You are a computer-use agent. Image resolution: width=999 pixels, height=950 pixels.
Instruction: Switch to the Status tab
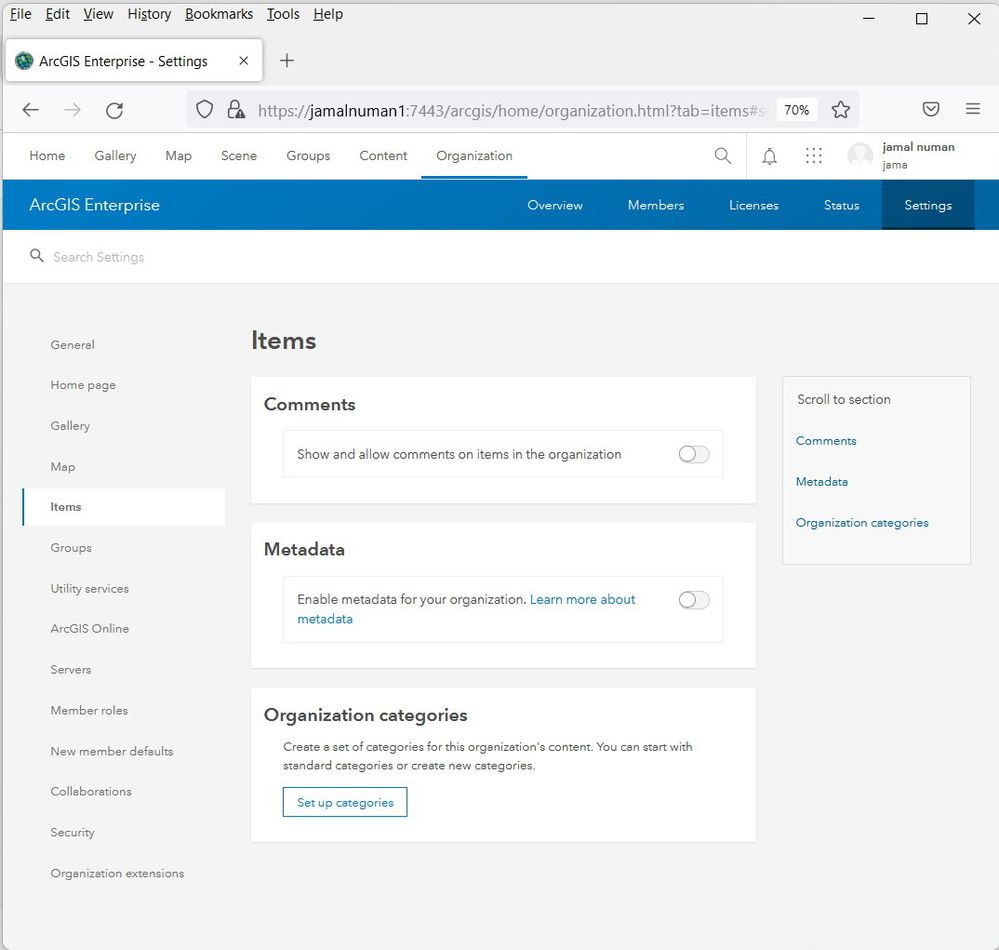click(x=842, y=205)
